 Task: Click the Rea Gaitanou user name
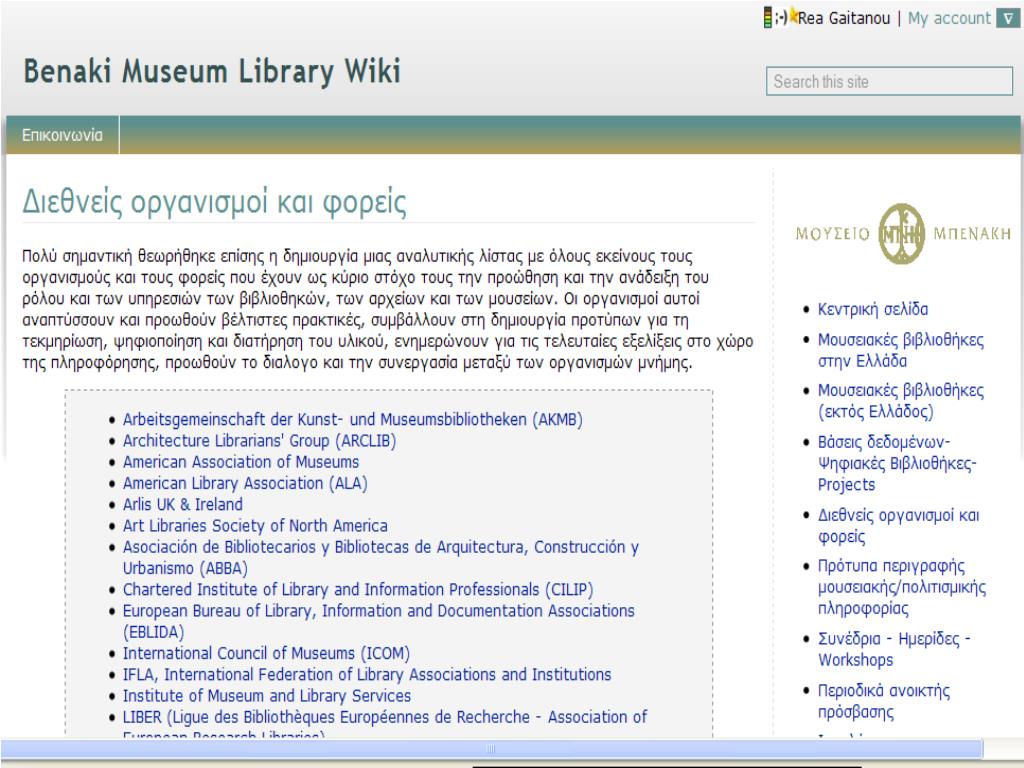point(843,18)
